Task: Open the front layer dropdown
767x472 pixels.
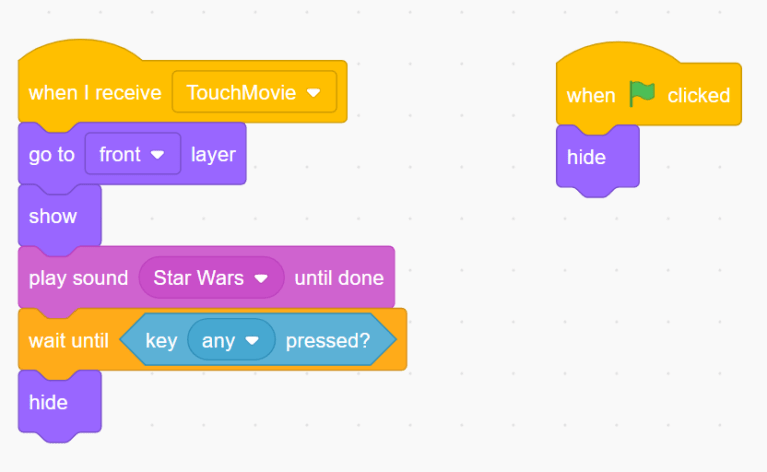Action: [132, 155]
